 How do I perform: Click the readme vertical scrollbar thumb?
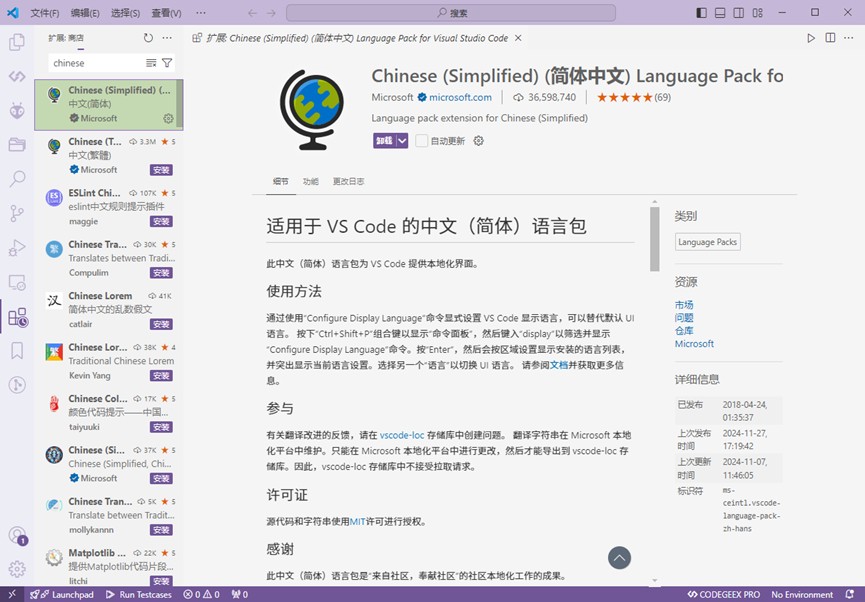[x=655, y=239]
